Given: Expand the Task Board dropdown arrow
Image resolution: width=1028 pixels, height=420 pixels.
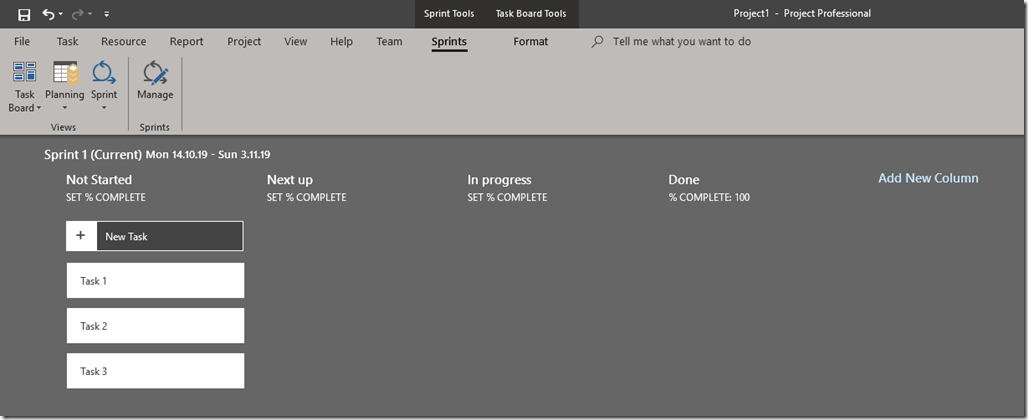Looking at the screenshot, I should click(38, 108).
